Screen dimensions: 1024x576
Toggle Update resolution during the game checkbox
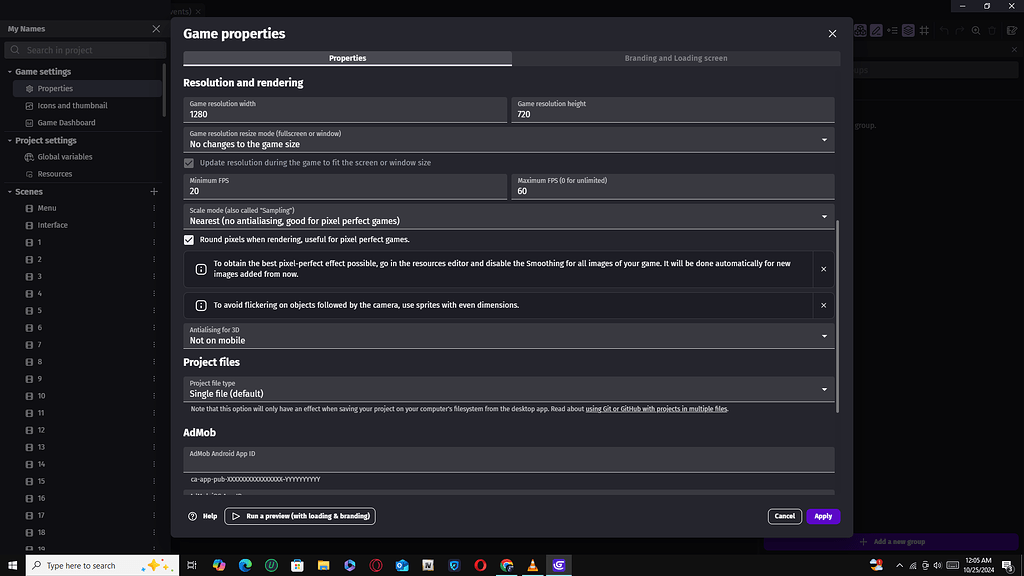[189, 162]
